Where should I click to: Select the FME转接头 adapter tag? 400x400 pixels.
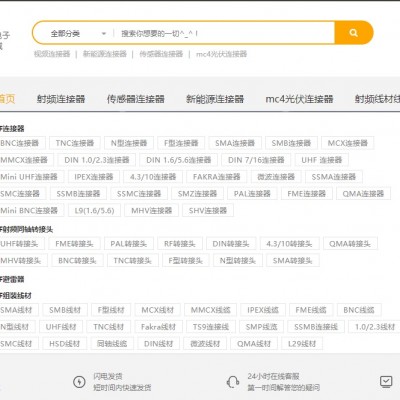pyautogui.click(x=74, y=244)
